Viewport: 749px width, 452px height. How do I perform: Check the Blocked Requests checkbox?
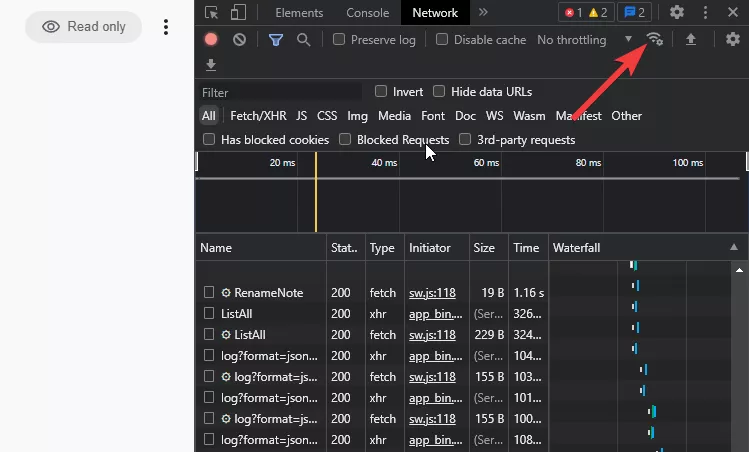click(345, 139)
